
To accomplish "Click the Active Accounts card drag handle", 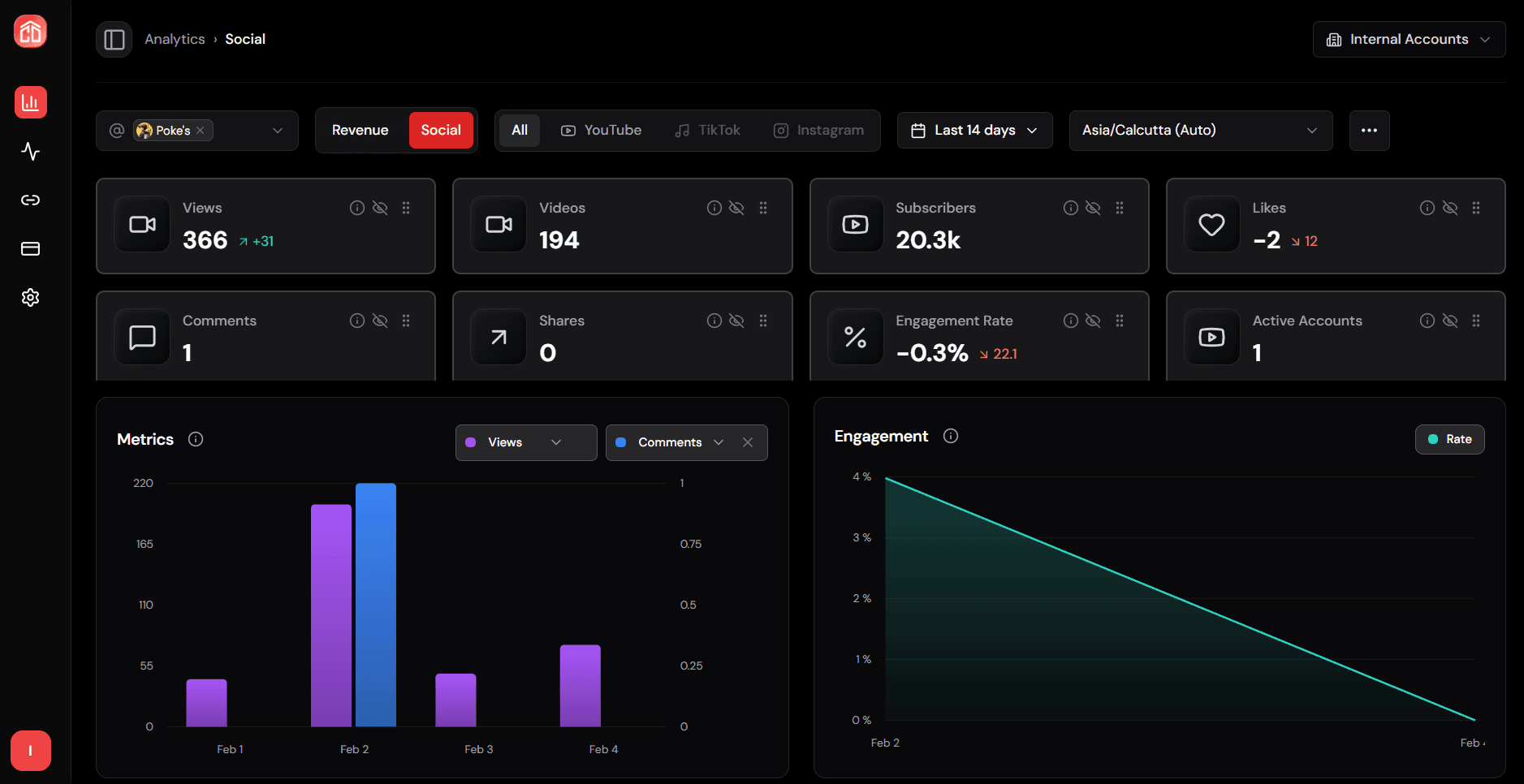I will 1476,321.
